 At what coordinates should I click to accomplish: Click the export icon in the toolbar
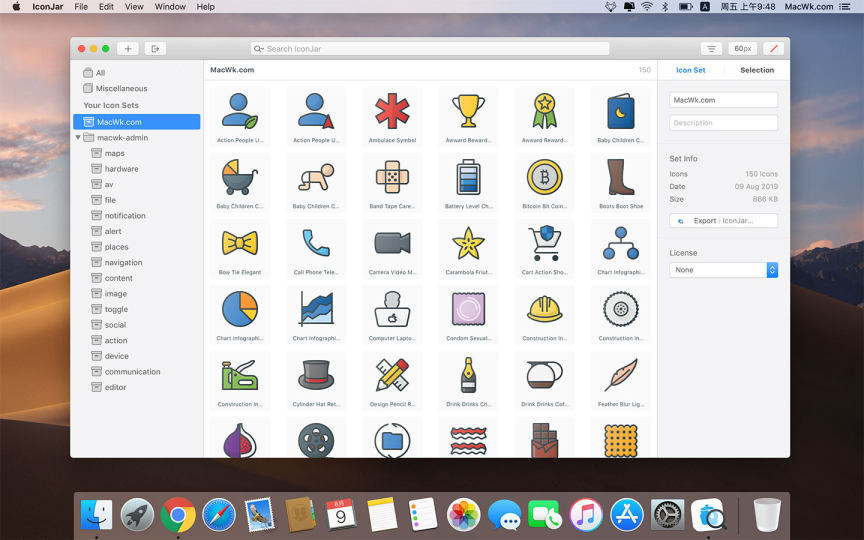(155, 48)
